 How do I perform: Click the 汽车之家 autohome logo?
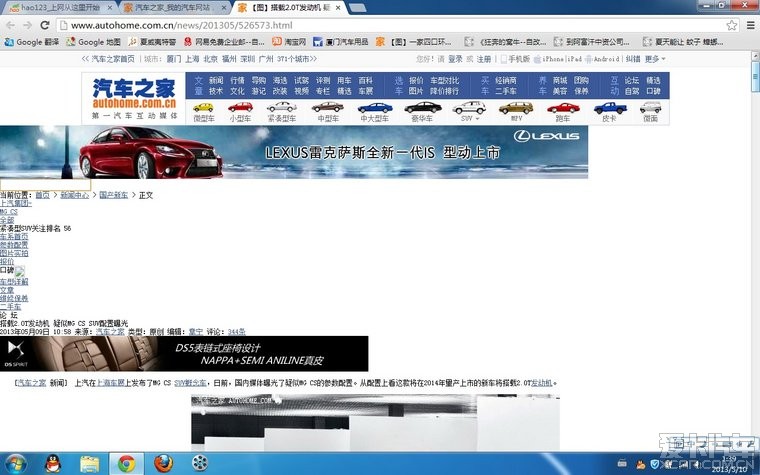click(134, 98)
